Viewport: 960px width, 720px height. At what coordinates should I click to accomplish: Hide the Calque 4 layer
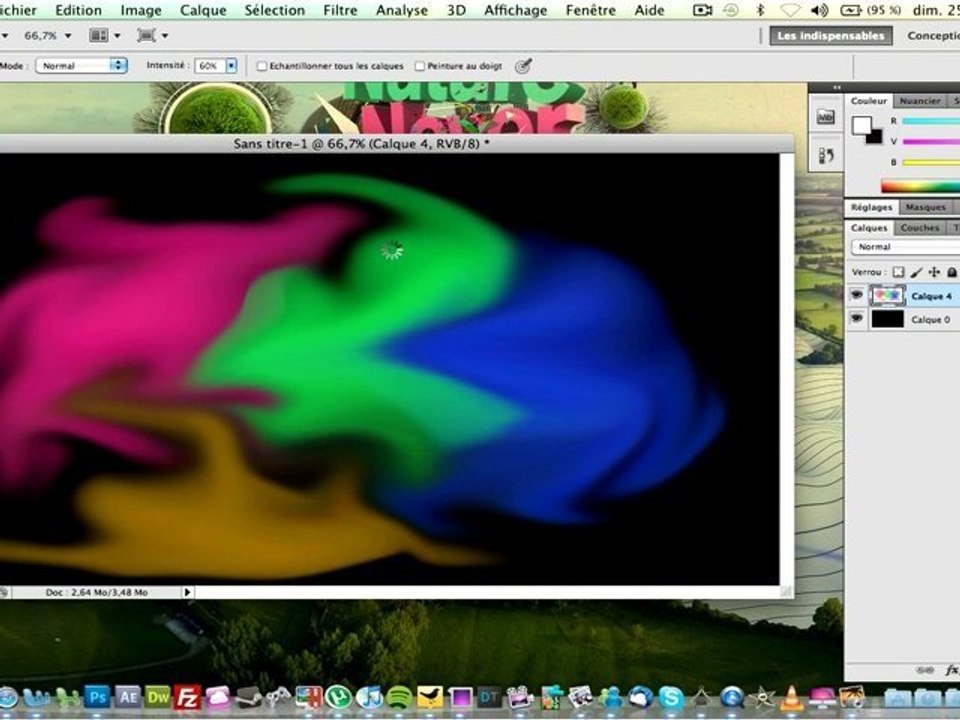(x=857, y=296)
